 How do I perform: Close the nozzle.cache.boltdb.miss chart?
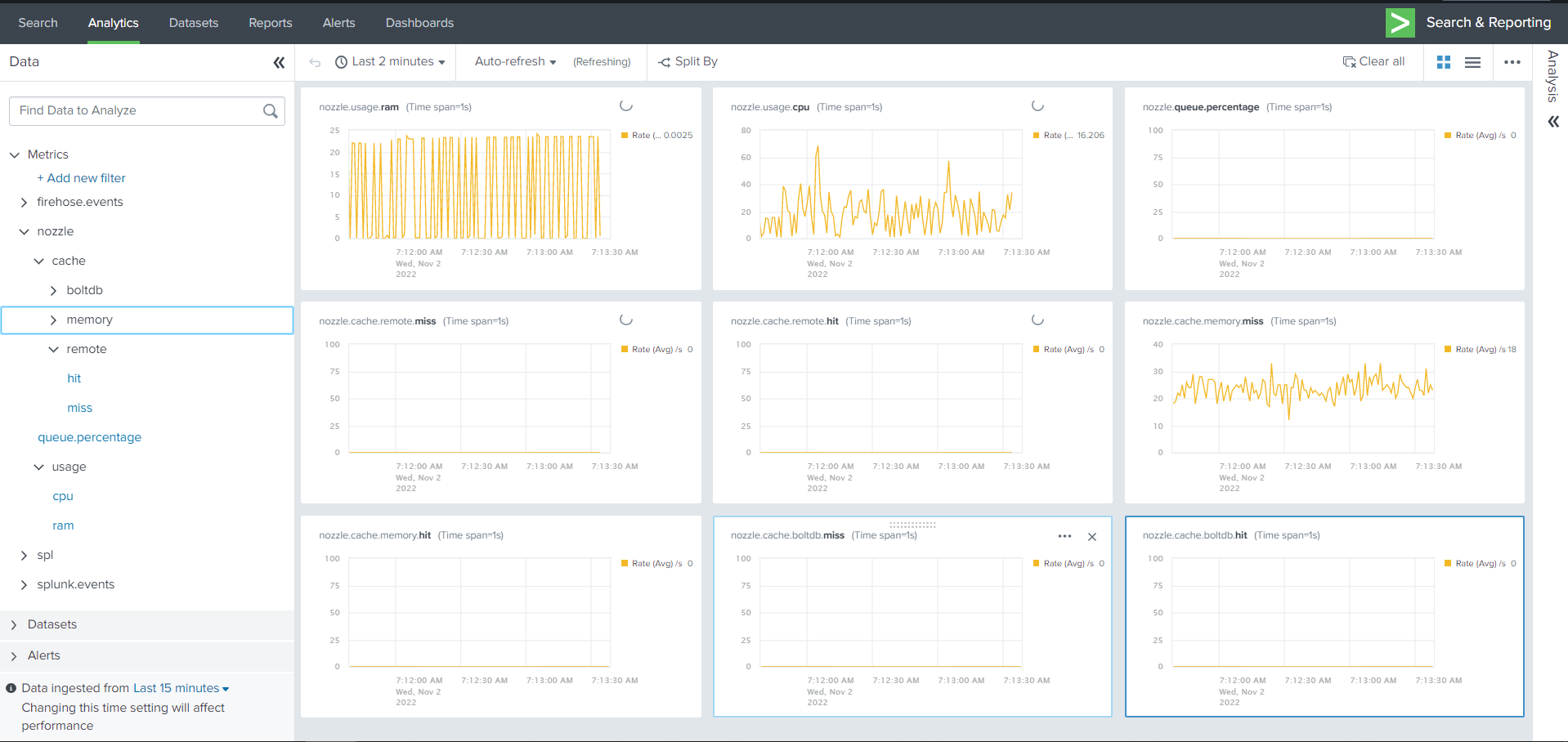tap(1092, 537)
